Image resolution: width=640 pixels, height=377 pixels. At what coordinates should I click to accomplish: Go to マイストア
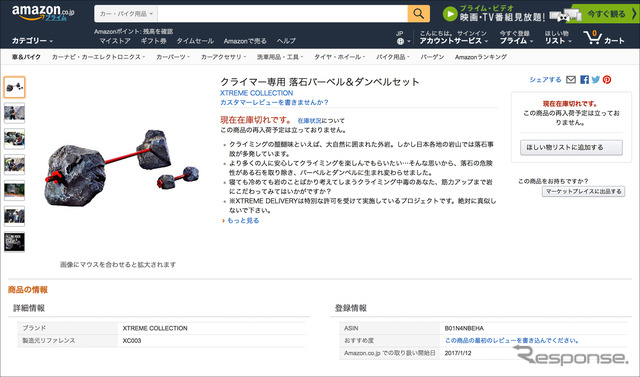[115, 41]
